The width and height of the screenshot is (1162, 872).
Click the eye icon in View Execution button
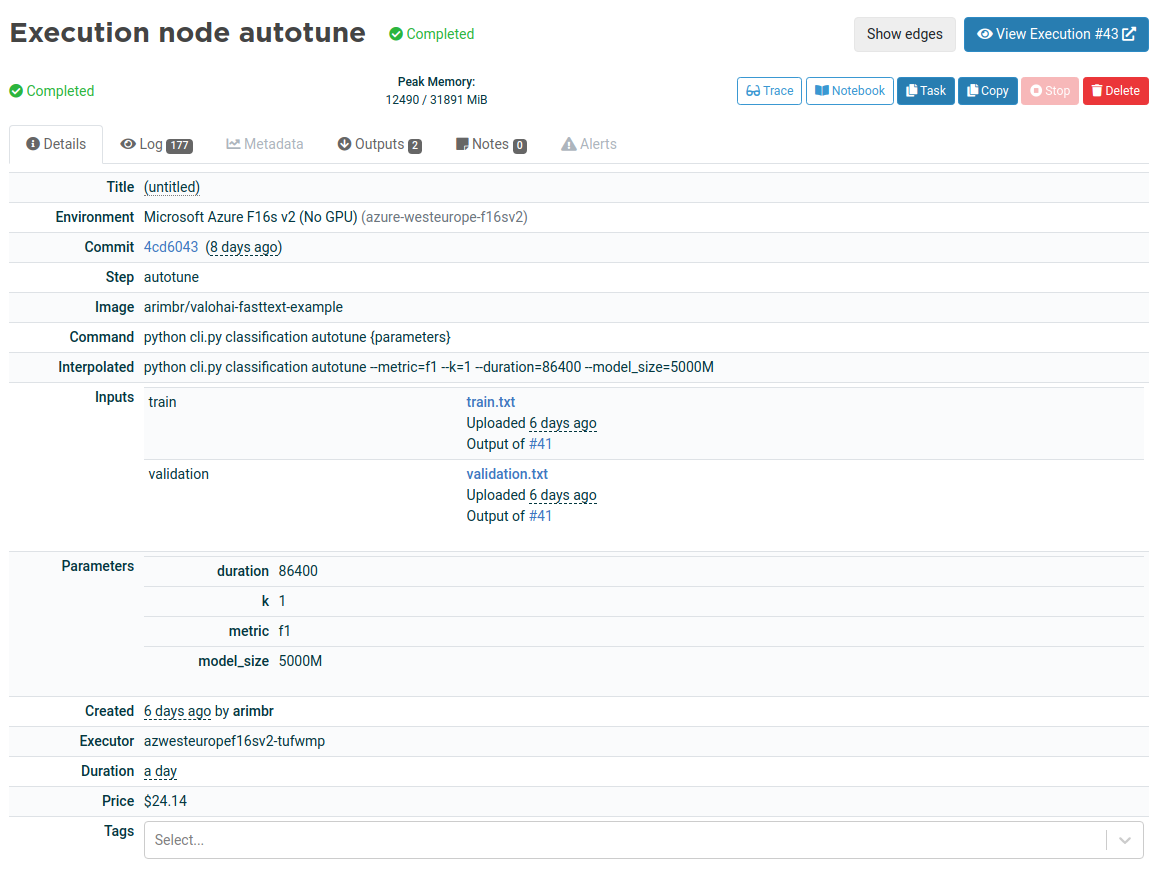click(984, 34)
